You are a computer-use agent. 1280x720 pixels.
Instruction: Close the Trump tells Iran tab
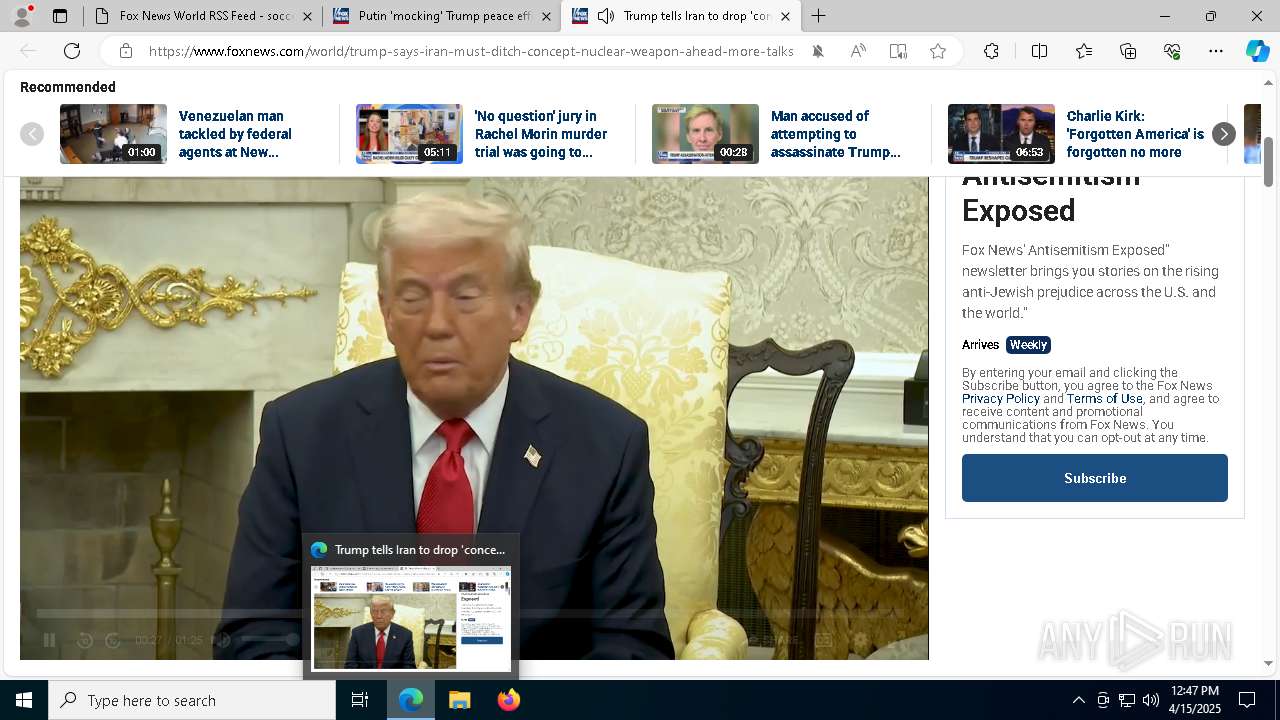785,16
